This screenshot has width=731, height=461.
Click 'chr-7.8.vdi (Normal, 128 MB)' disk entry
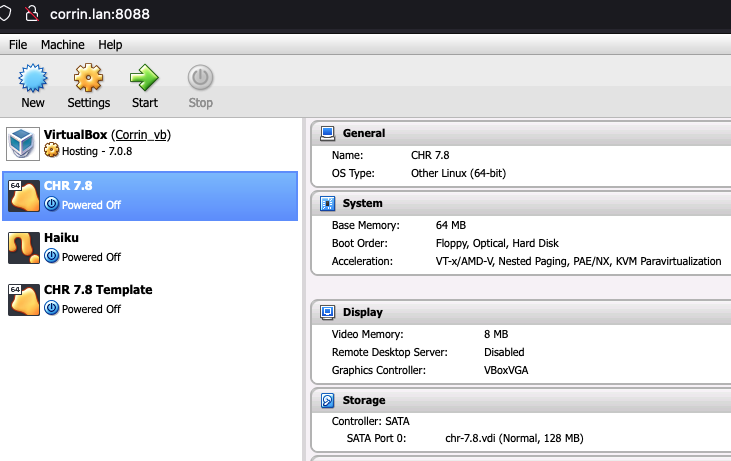[x=514, y=438]
